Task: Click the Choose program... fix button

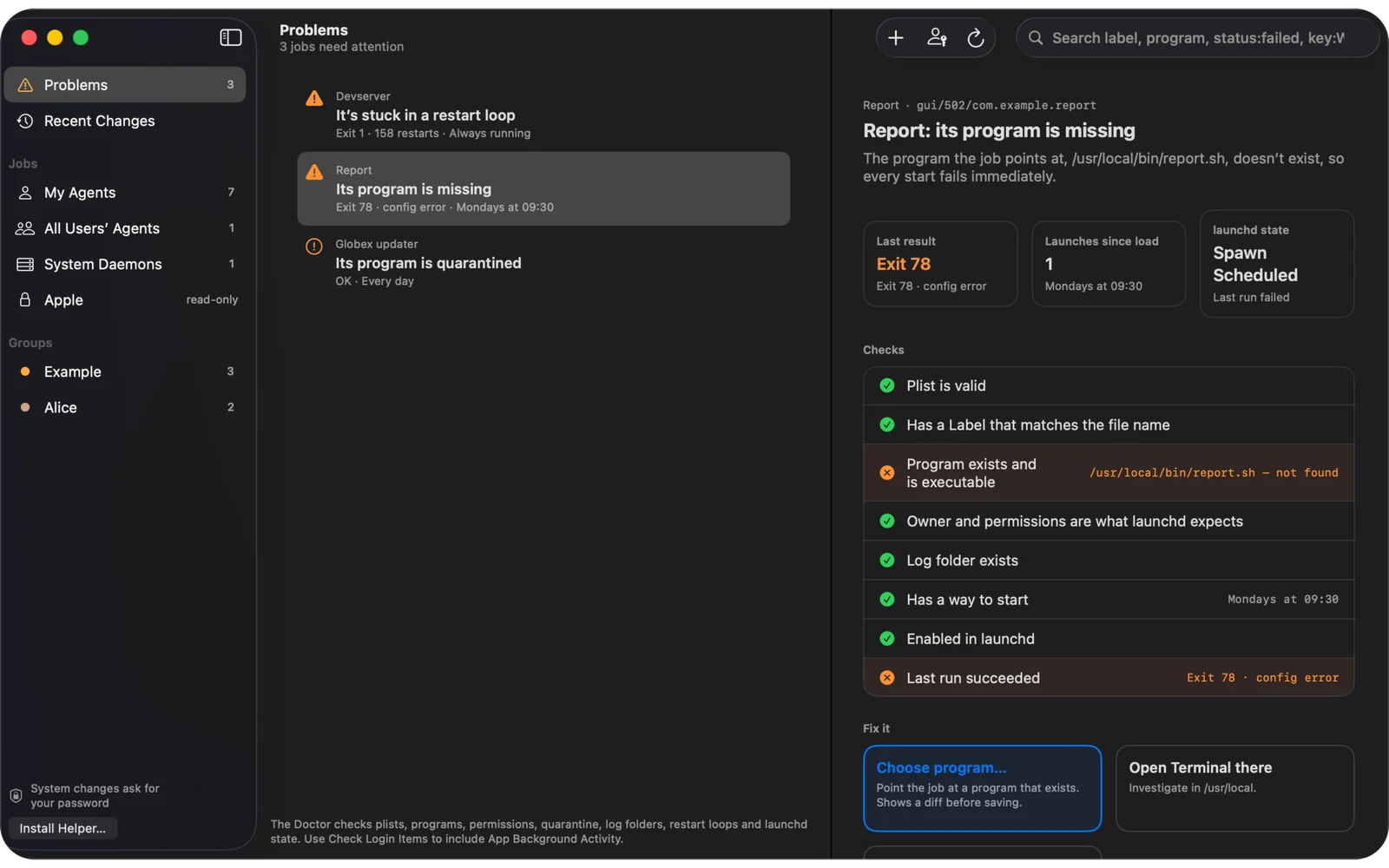Action: click(982, 788)
